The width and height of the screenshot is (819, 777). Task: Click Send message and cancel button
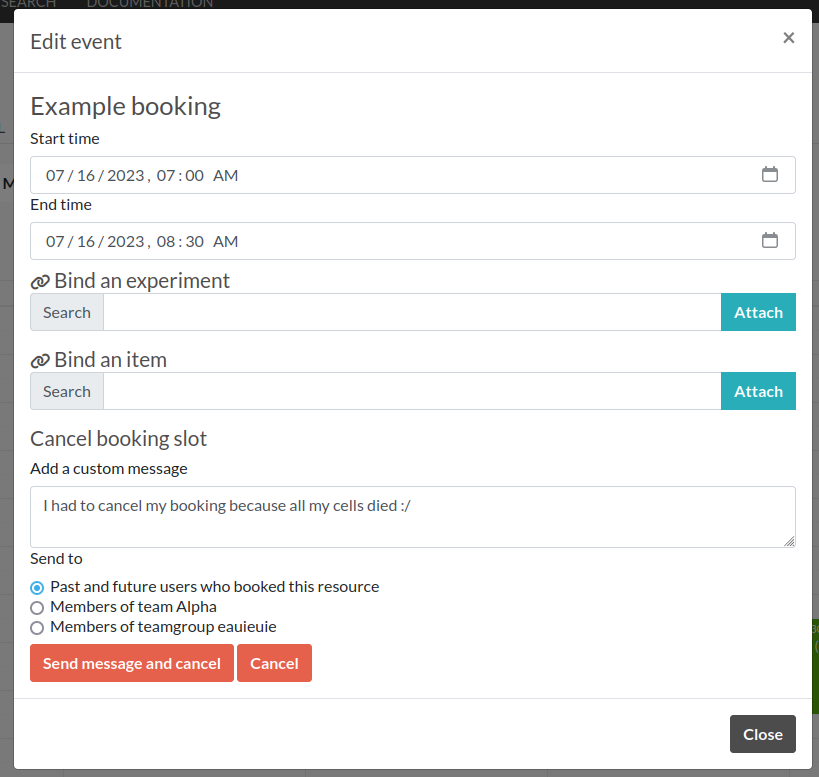click(x=131, y=663)
